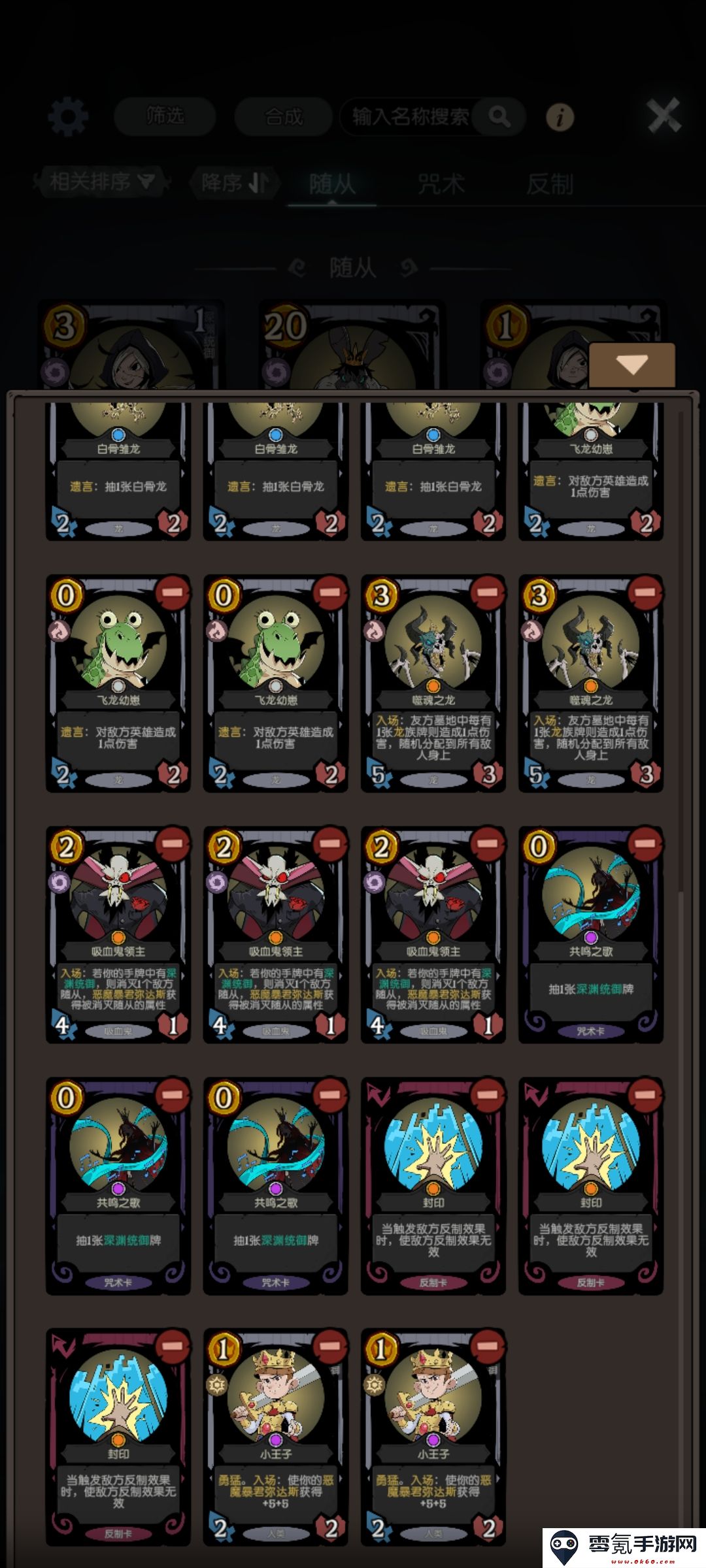Image resolution: width=706 pixels, height=1568 pixels.
Task: Open the info icon
Action: click(560, 118)
